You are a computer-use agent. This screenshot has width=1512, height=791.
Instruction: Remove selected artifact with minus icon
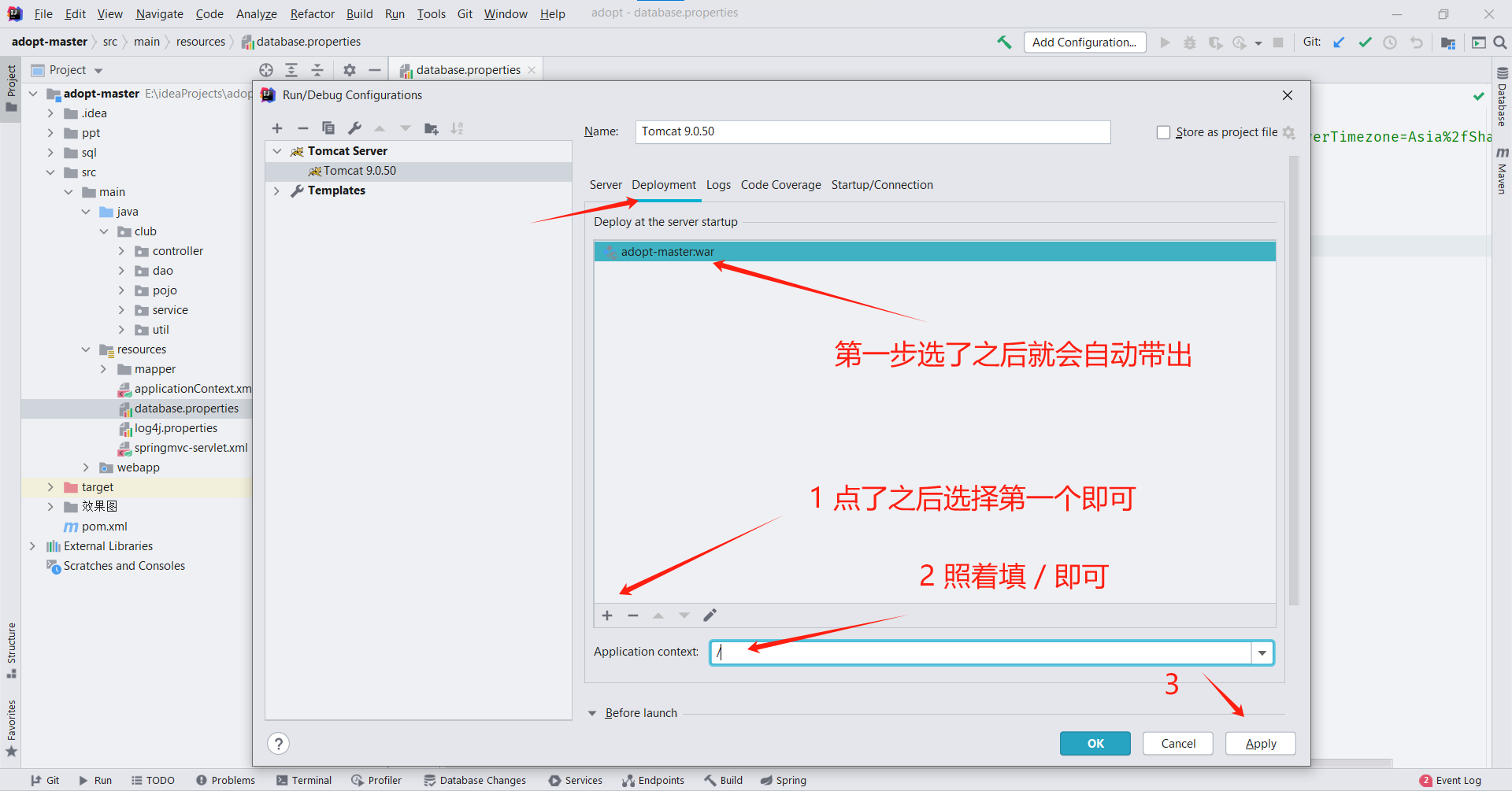(632, 615)
